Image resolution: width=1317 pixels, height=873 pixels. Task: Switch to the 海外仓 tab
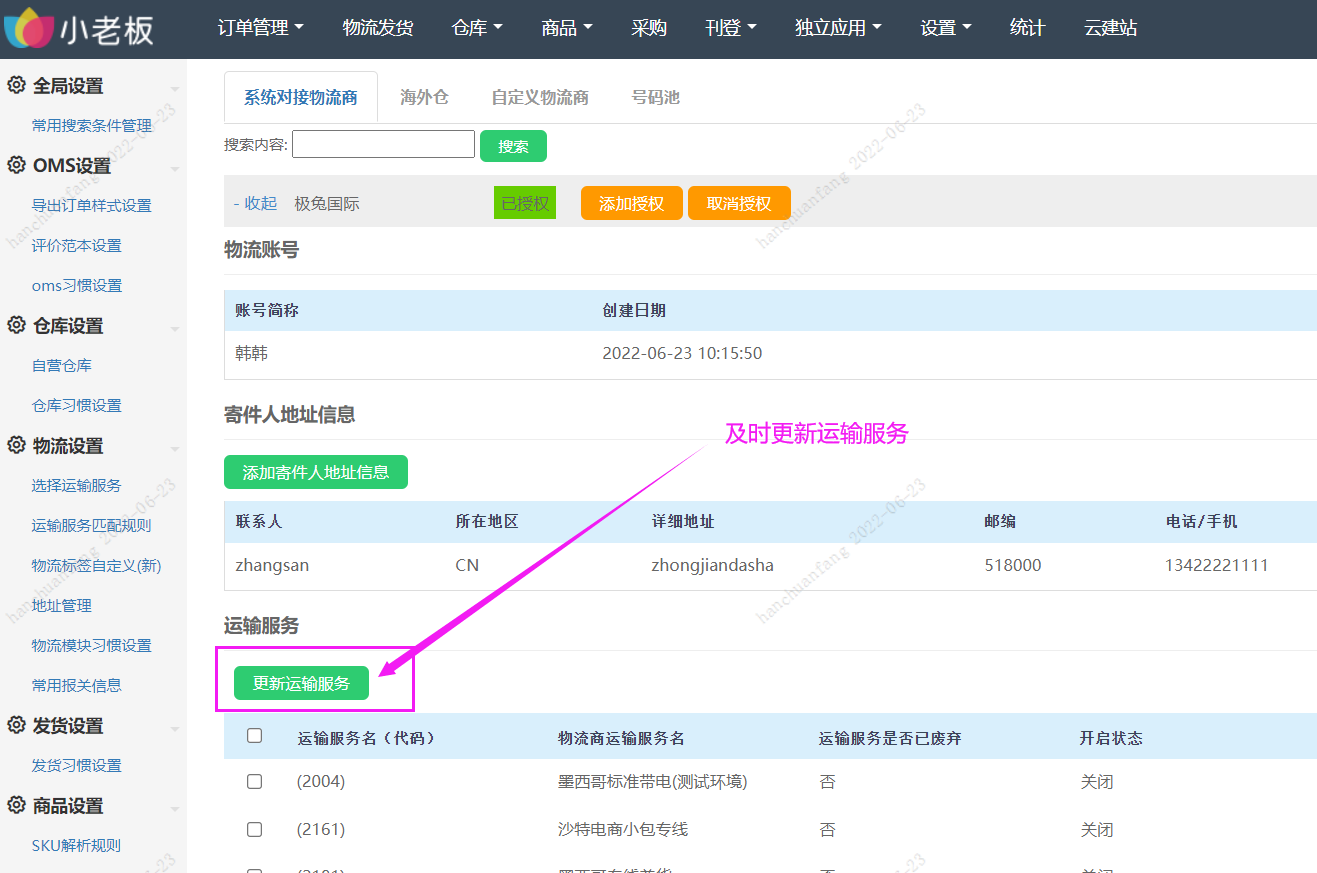coord(424,98)
